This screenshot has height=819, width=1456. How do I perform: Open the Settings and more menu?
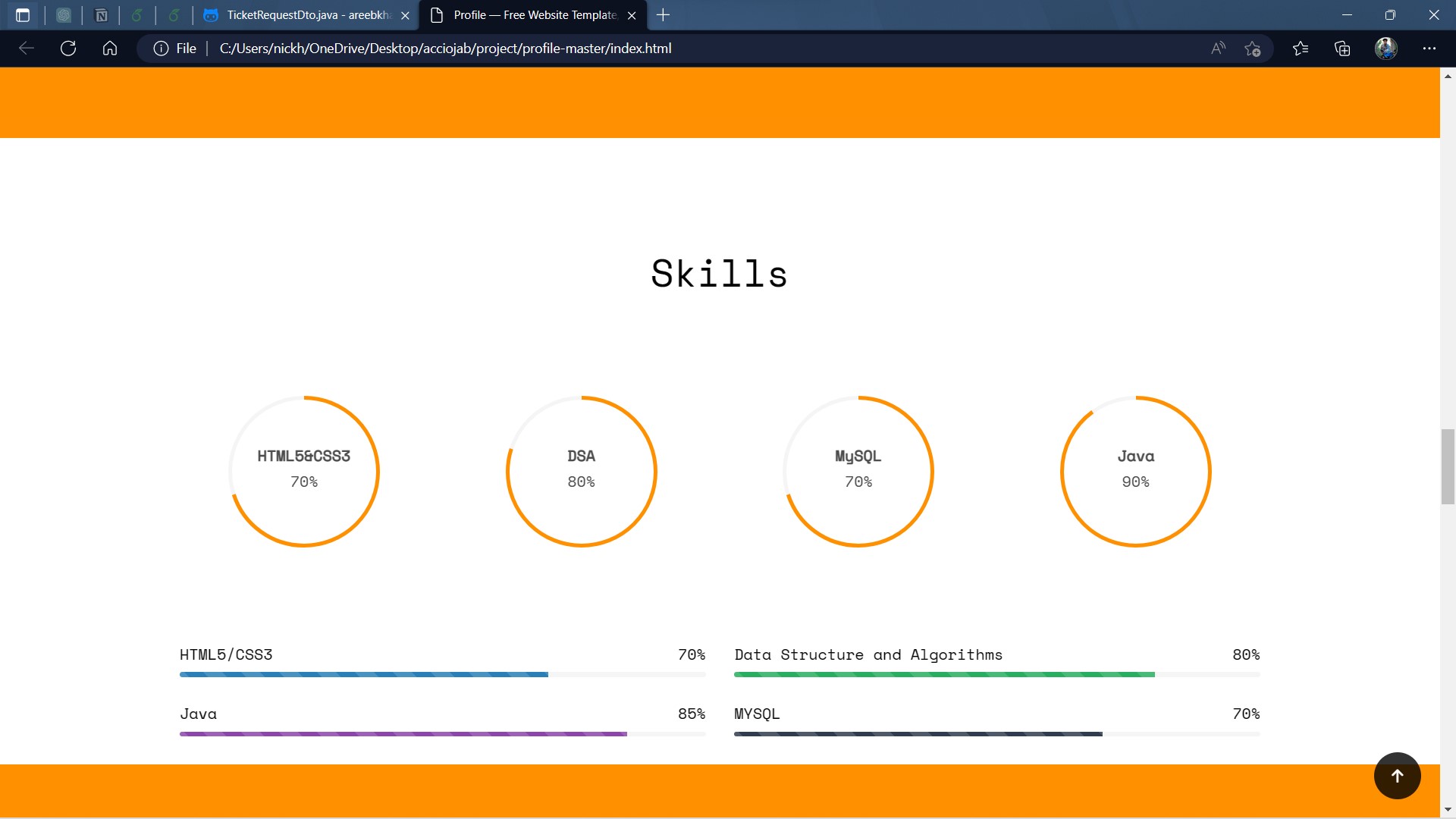pos(1430,48)
